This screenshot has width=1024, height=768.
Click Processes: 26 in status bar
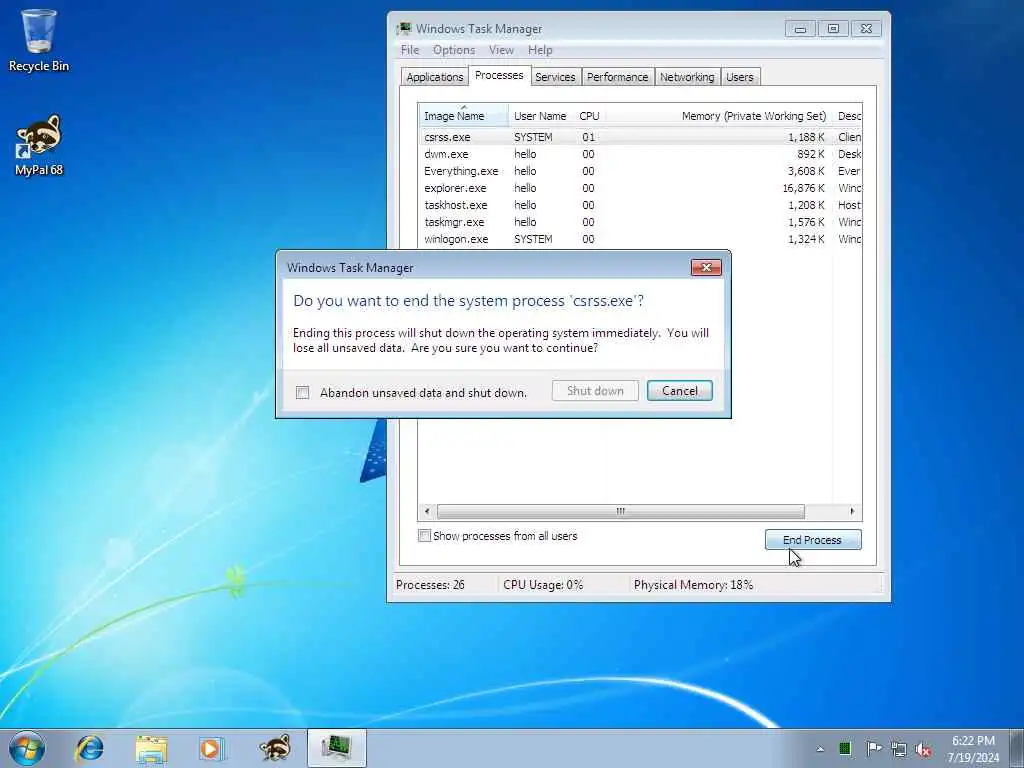coord(430,585)
